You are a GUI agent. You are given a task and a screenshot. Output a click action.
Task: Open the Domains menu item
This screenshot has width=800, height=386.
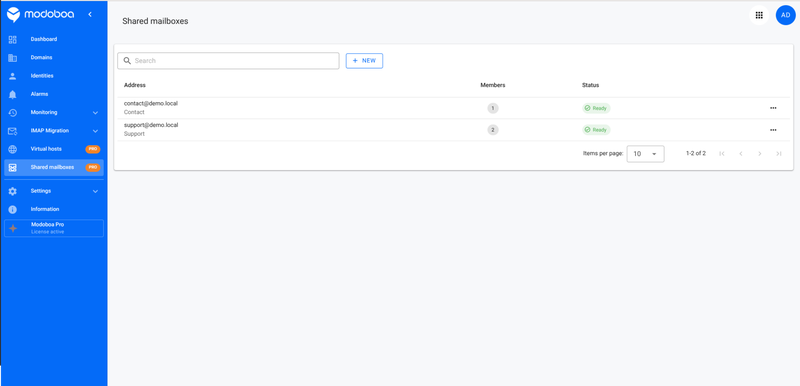click(54, 58)
